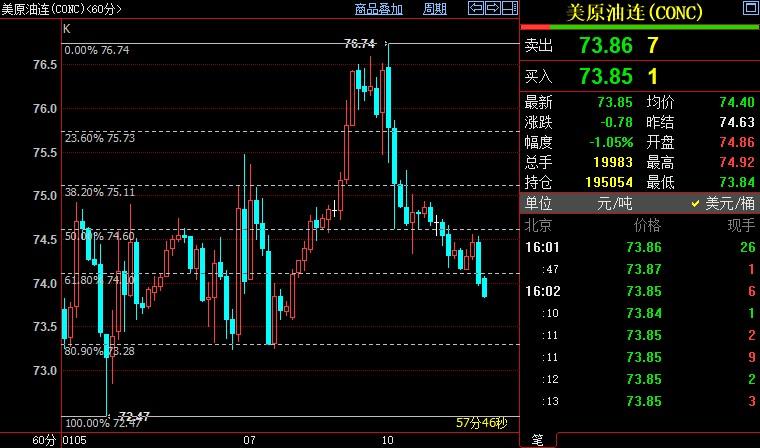The width and height of the screenshot is (760, 448).
Task: Click the 76.74 high price marker
Action: click(359, 44)
